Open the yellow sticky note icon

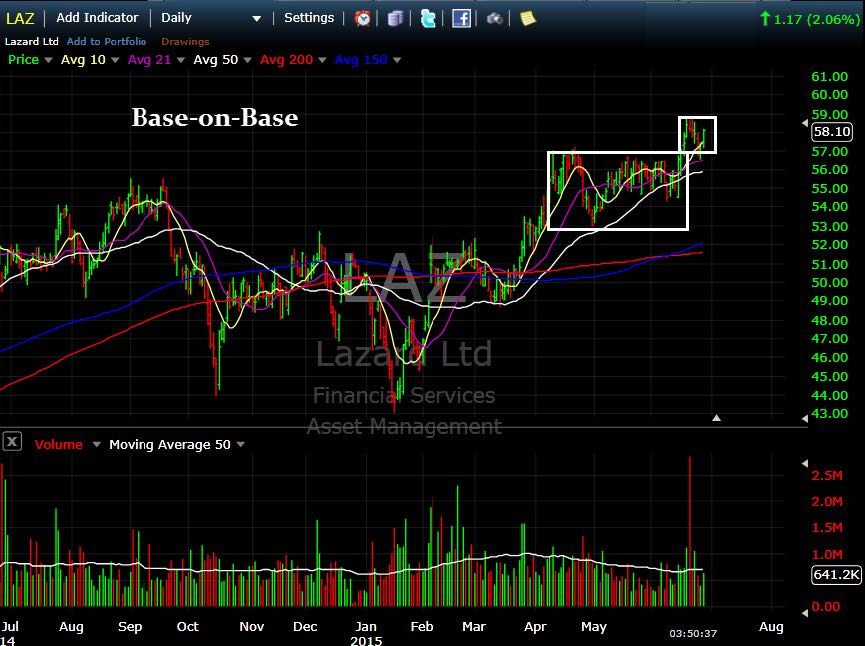click(528, 19)
